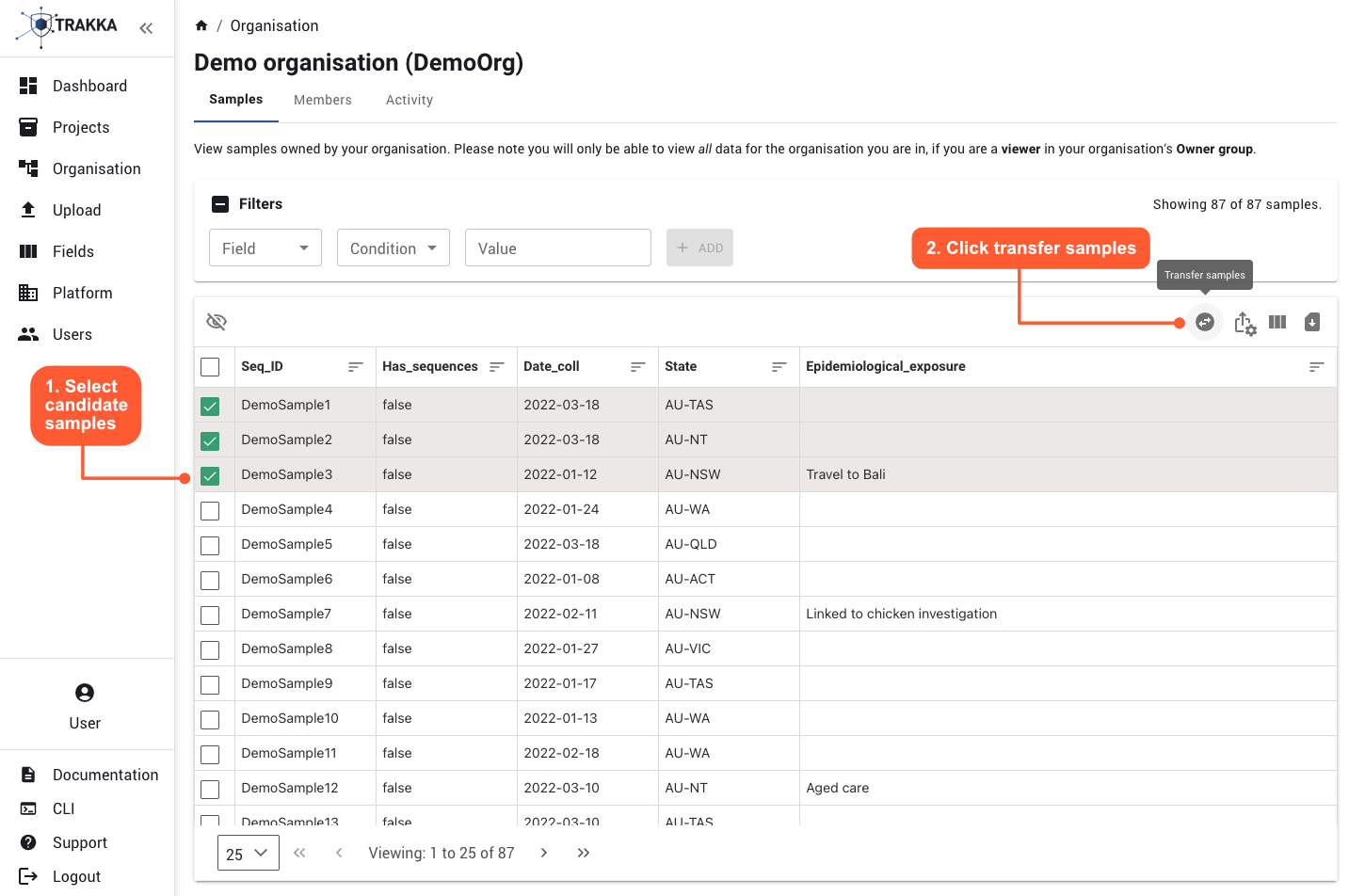This screenshot has height=896, width=1349.
Task: Open Dashboard from sidebar
Action: click(87, 86)
